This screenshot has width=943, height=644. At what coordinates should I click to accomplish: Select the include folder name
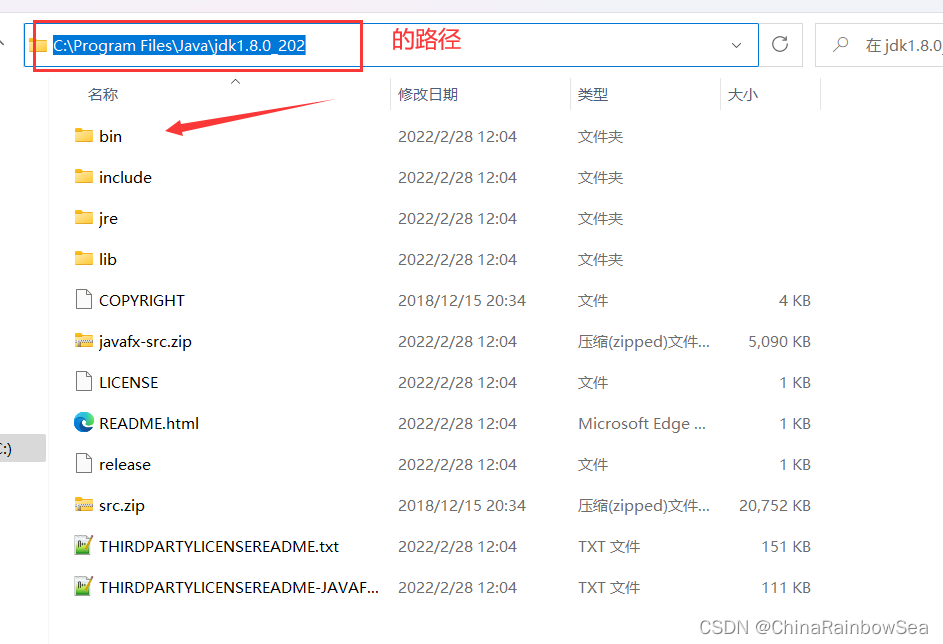point(125,177)
